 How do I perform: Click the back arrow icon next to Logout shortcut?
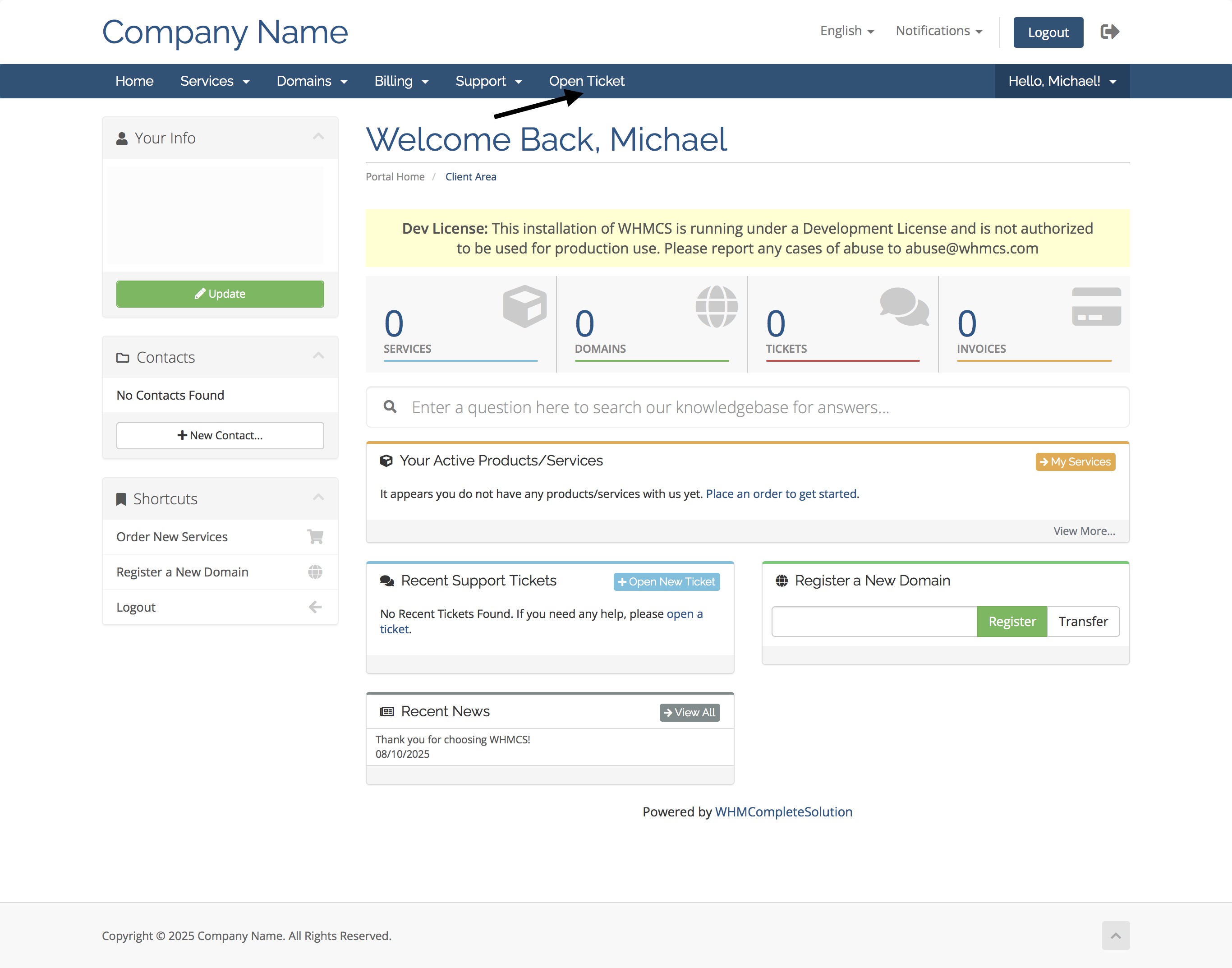click(x=315, y=606)
